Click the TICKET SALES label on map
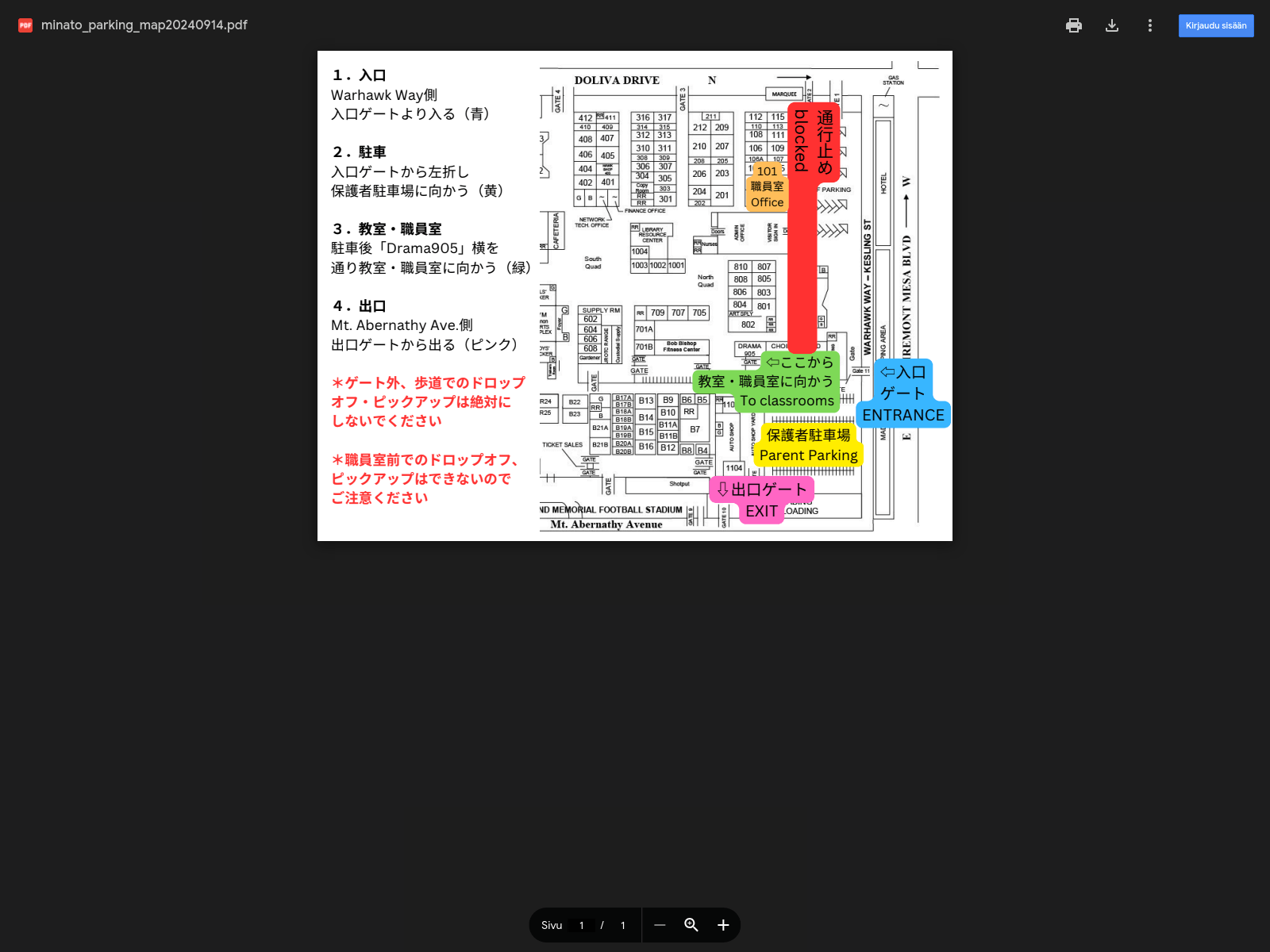This screenshot has height=952, width=1270. coord(562,445)
